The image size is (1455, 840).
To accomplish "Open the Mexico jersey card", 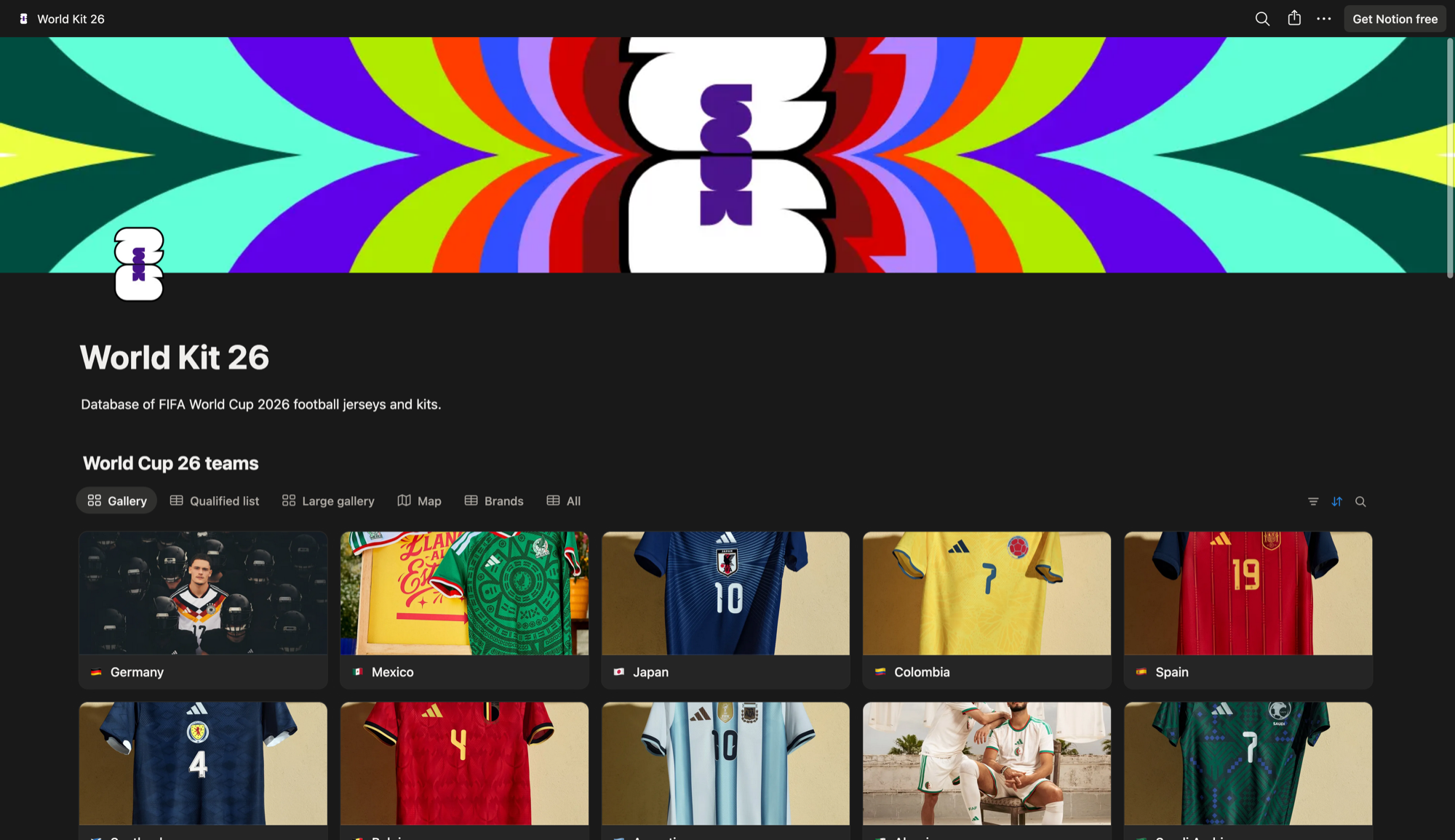I will [464, 609].
